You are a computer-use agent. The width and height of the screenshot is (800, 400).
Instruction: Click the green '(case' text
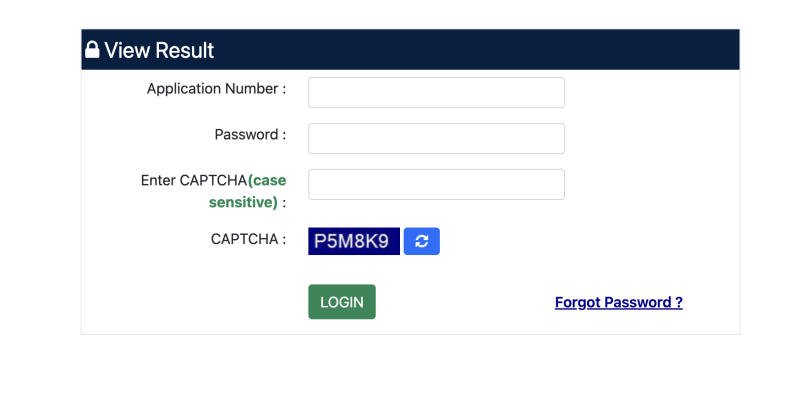tap(267, 181)
